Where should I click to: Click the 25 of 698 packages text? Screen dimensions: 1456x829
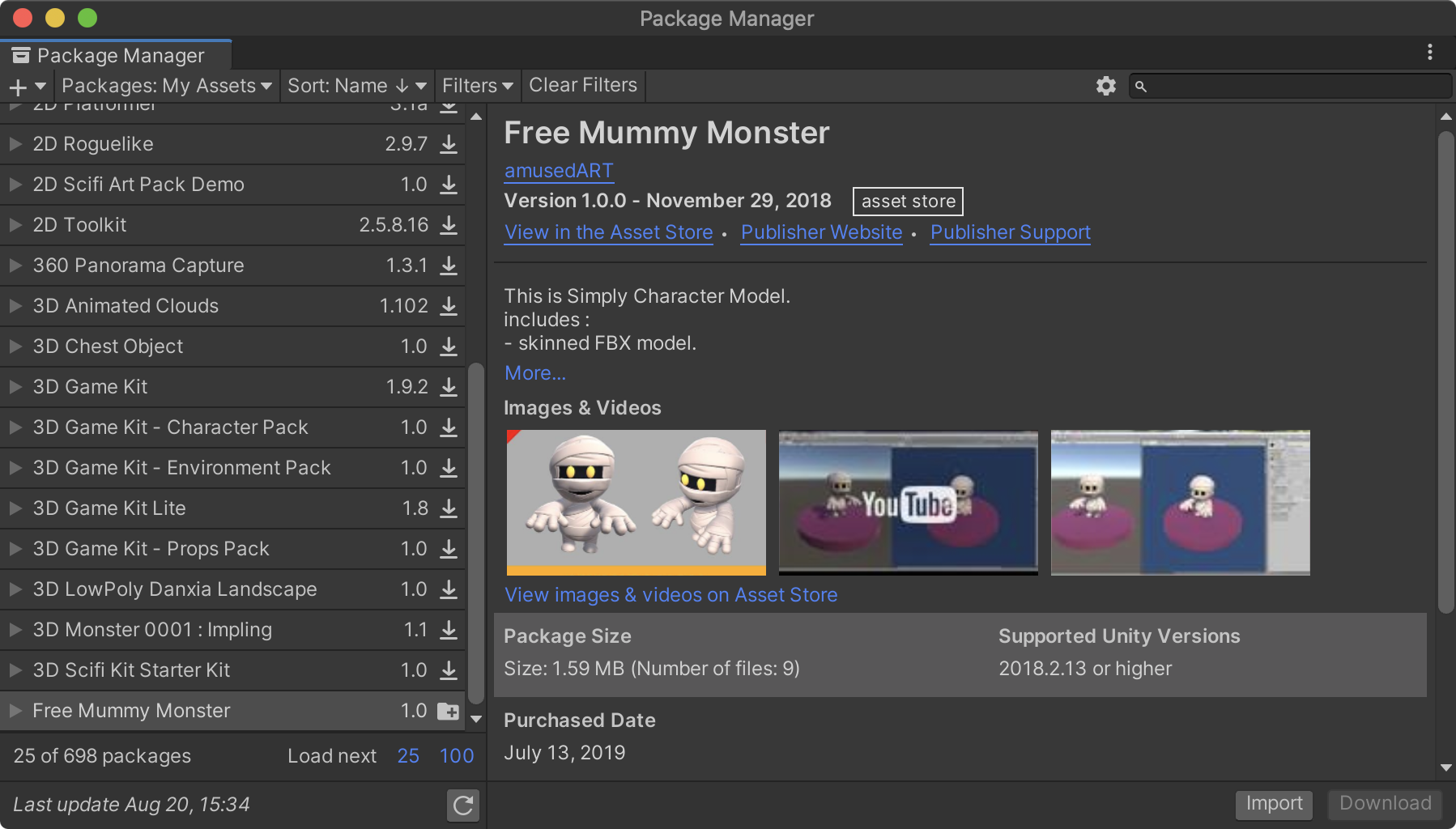(x=102, y=756)
